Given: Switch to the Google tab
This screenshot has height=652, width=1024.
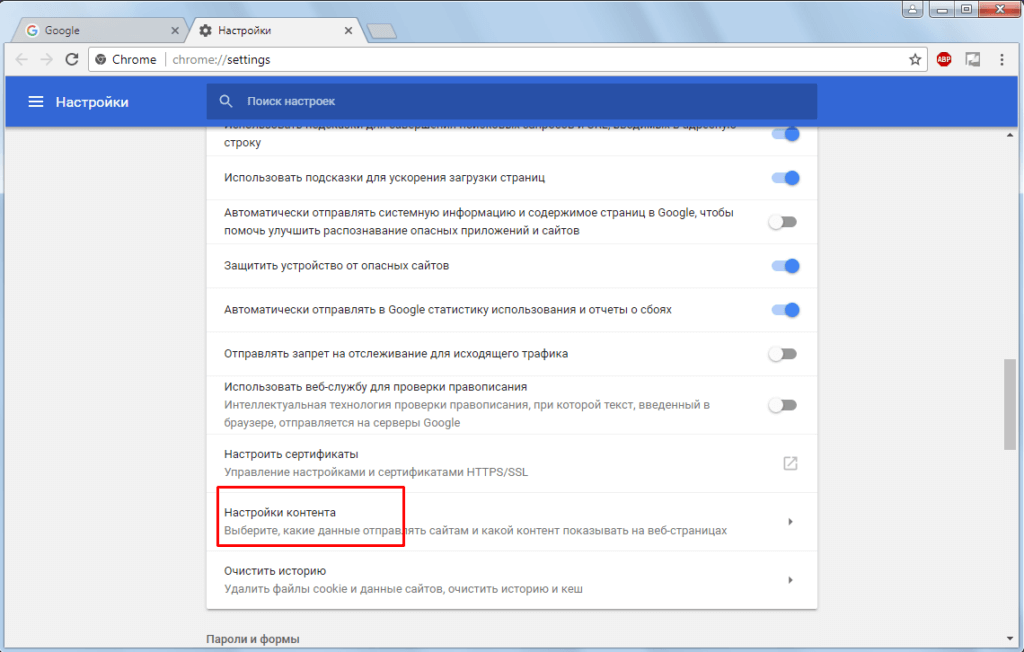Looking at the screenshot, I should coord(101,30).
